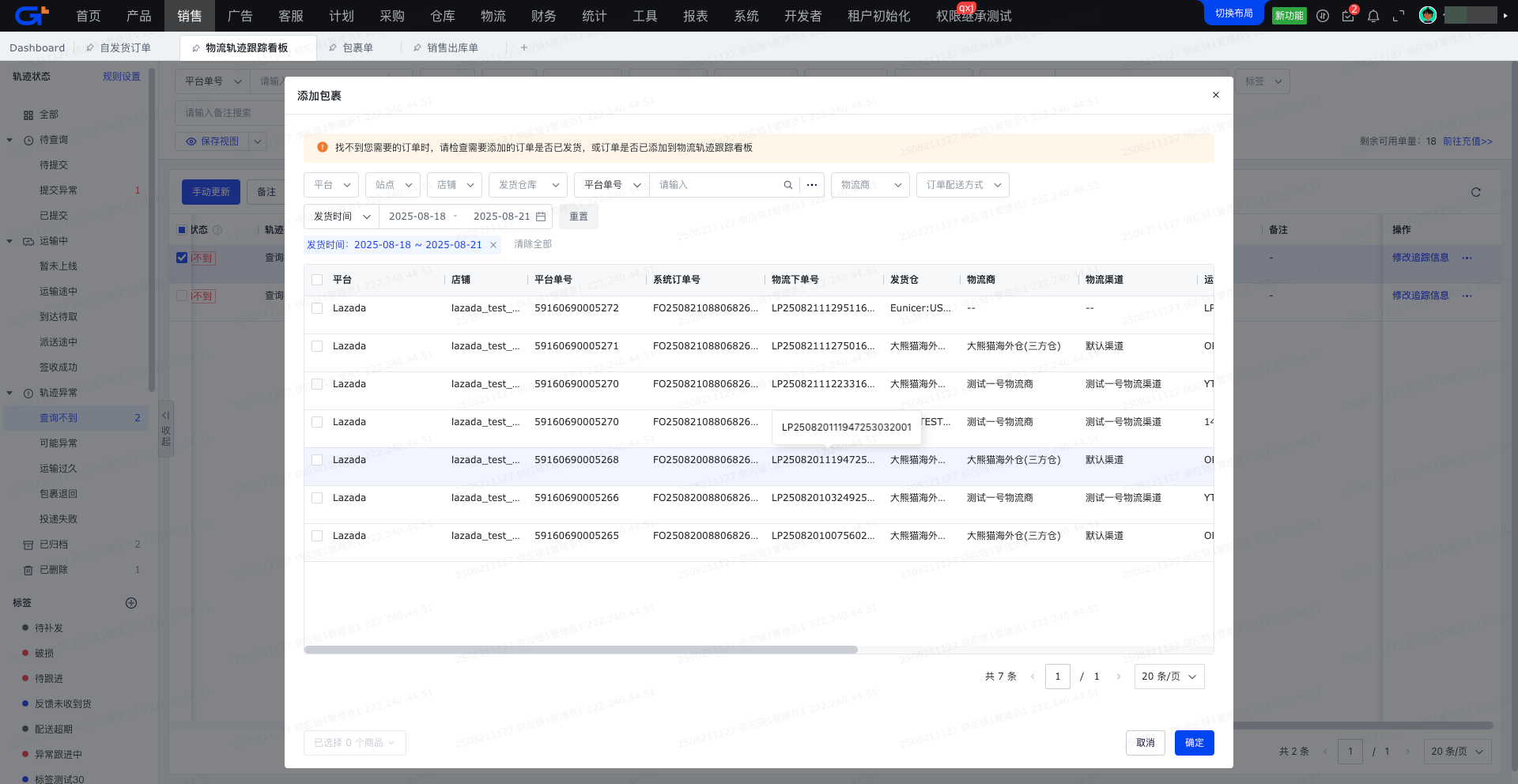Open the calendar icon in date range
The width and height of the screenshot is (1518, 784).
point(541,217)
